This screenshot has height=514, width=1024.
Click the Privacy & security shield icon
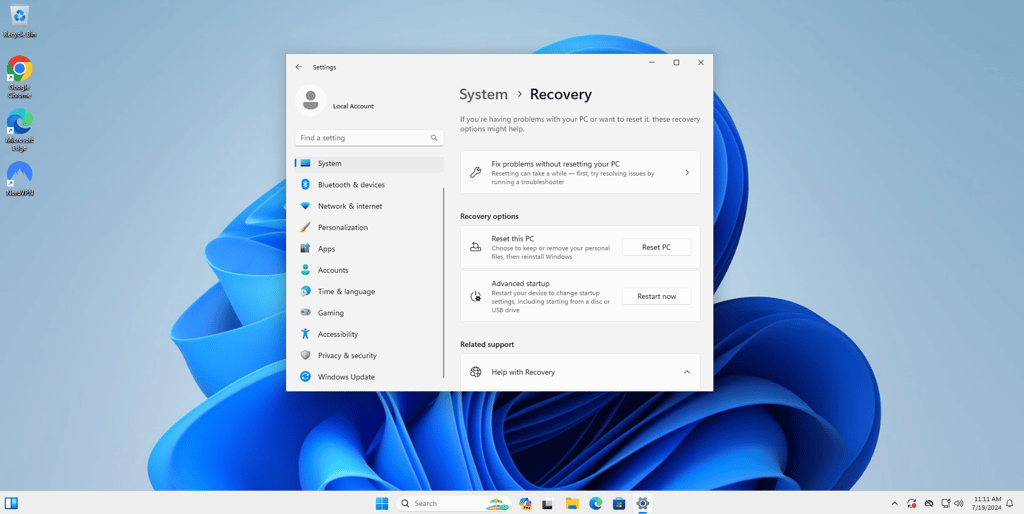305,355
